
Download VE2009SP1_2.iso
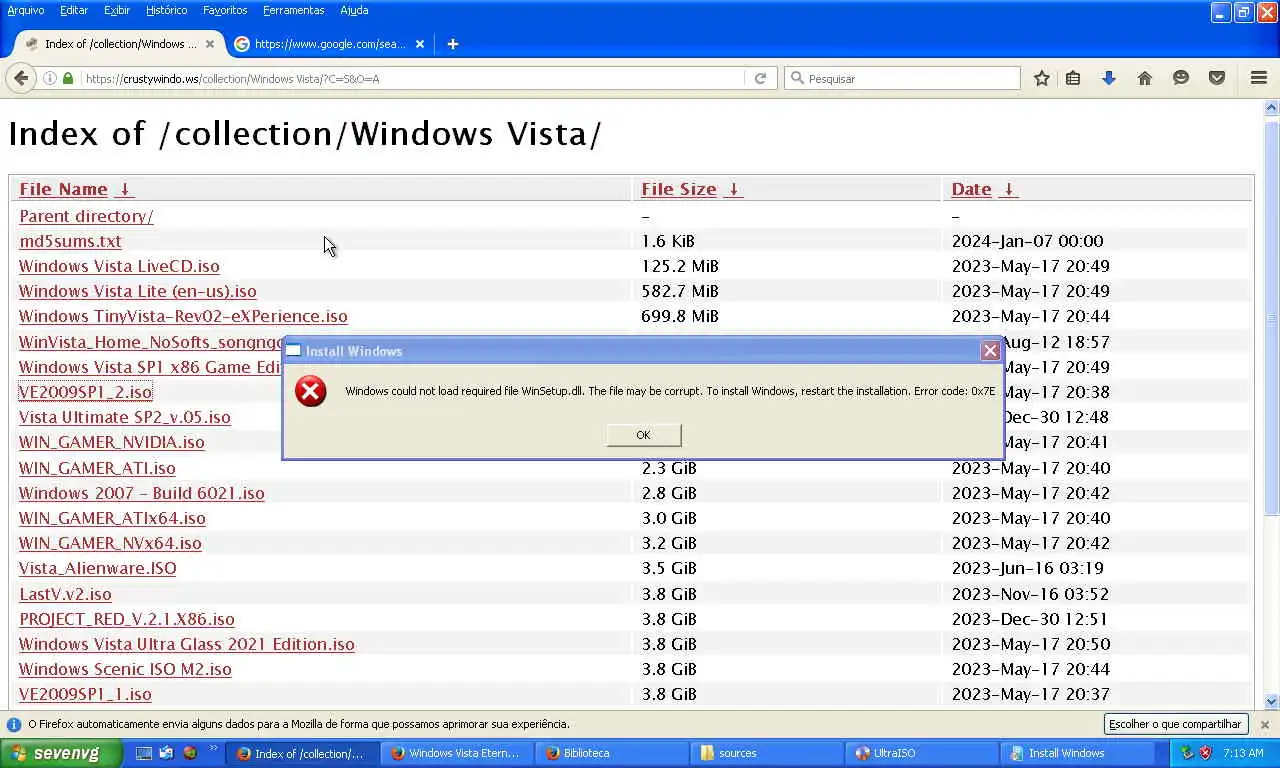point(85,392)
